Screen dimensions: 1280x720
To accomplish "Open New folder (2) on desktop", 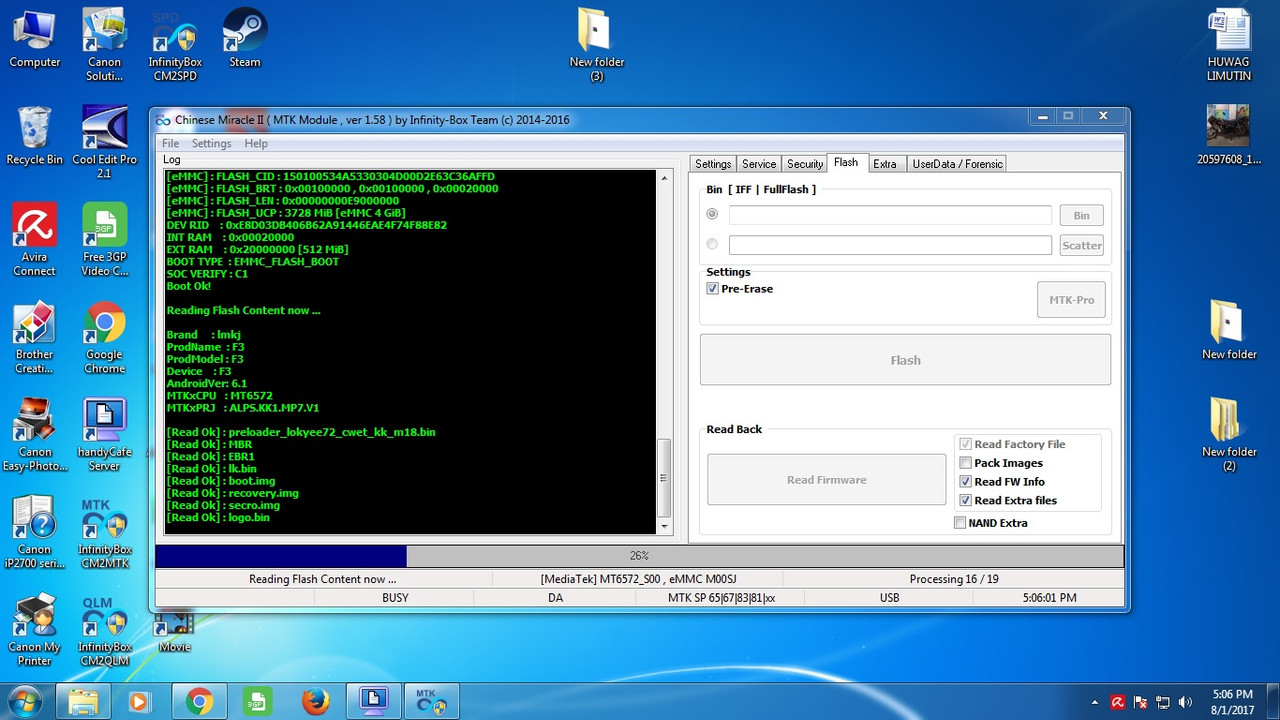I will tap(1228, 435).
